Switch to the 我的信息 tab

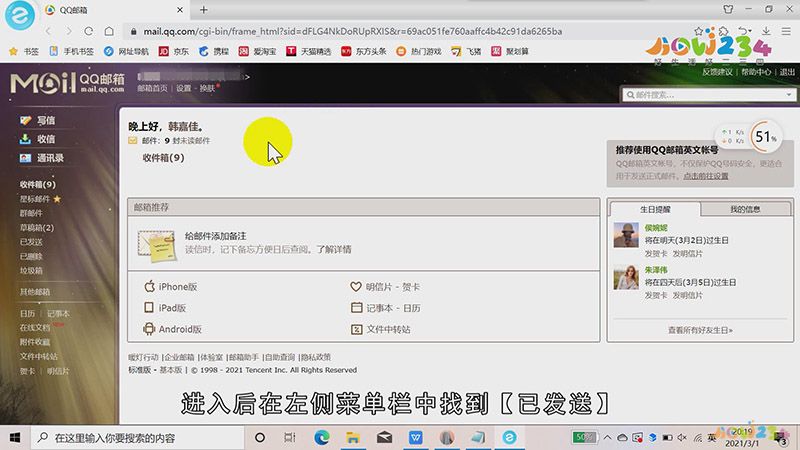tap(745, 209)
